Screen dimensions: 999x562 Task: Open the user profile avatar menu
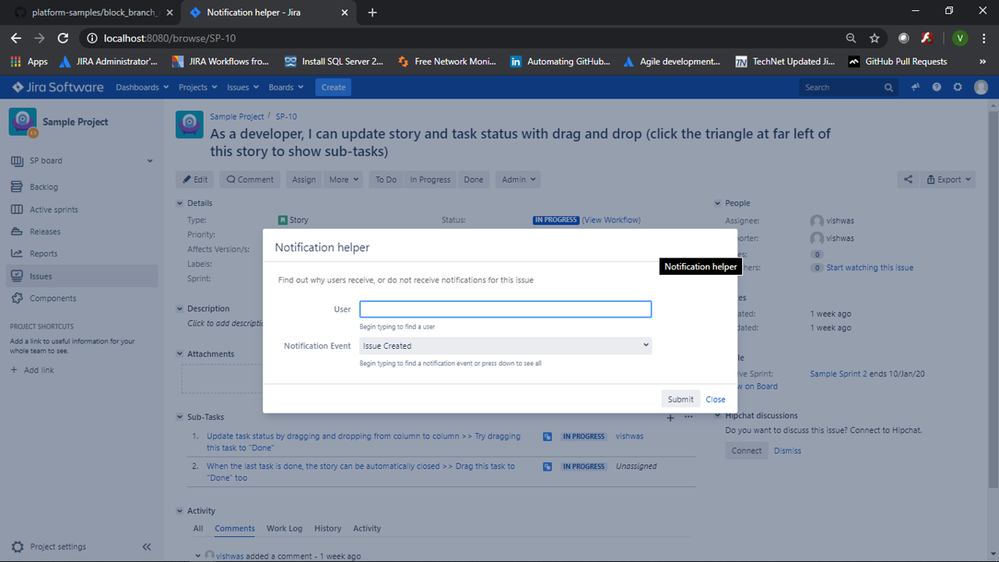981,87
